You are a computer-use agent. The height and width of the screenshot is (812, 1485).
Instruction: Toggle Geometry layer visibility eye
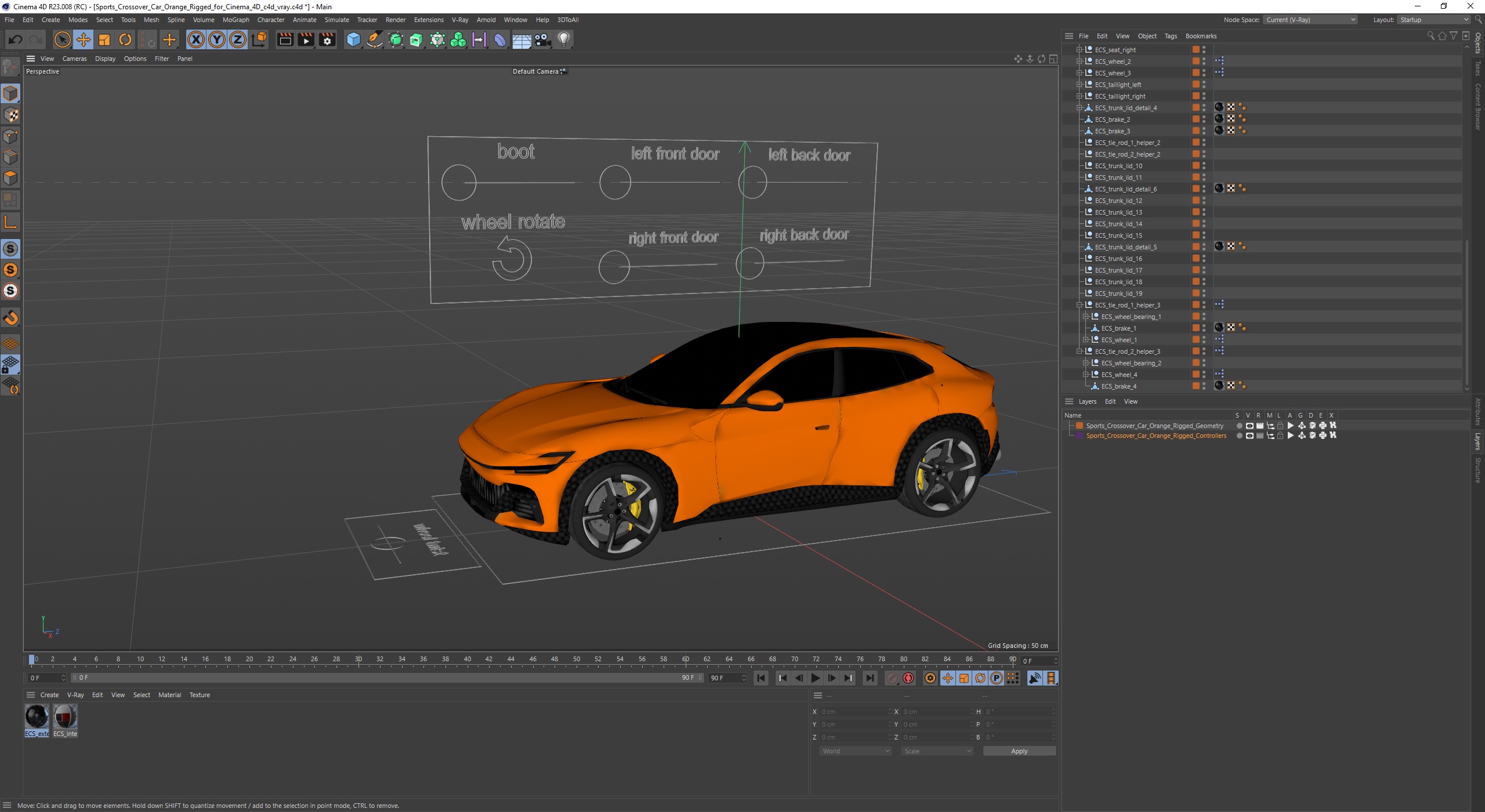coord(1249,426)
